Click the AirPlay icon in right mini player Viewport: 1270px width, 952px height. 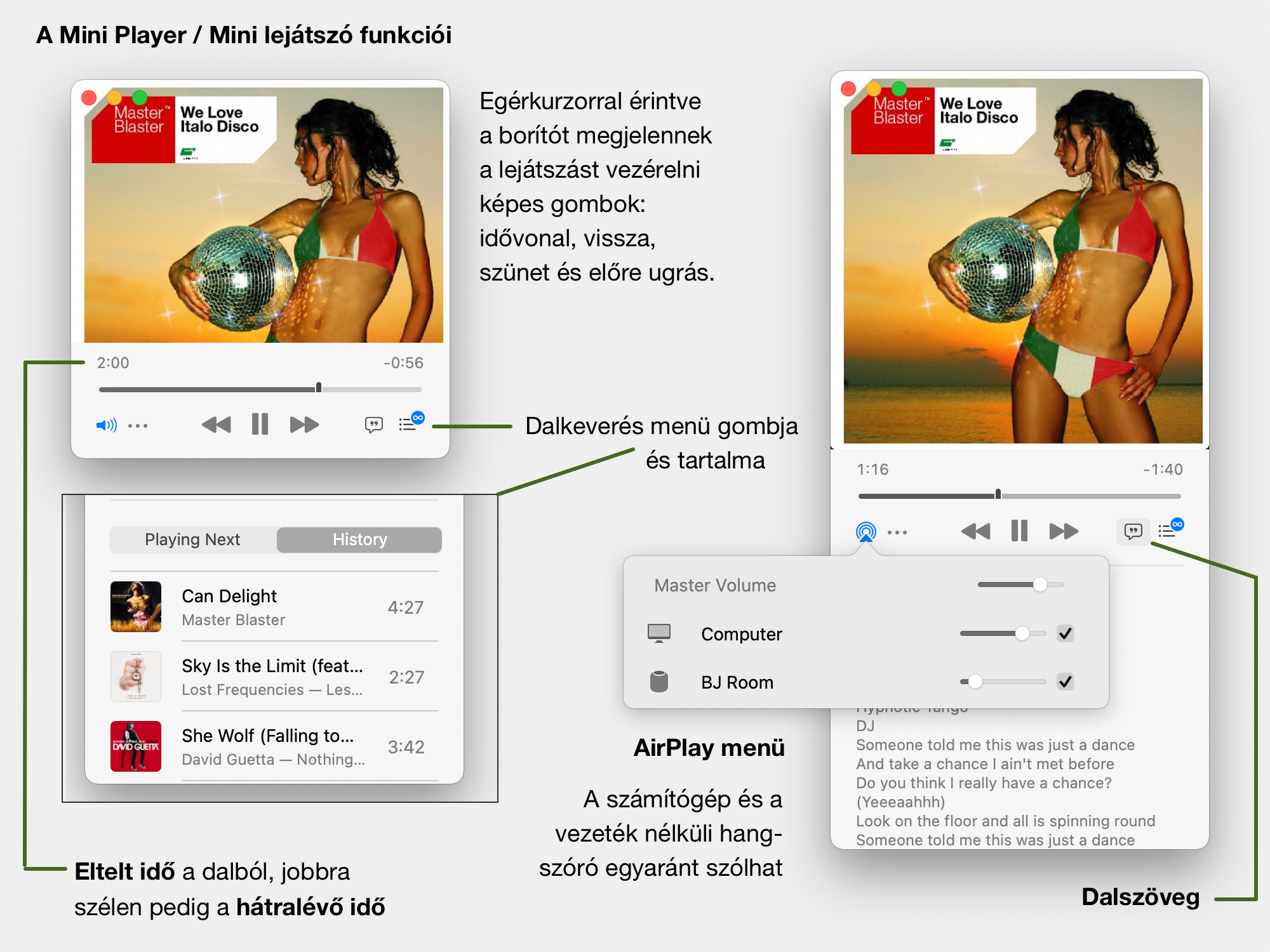(866, 531)
